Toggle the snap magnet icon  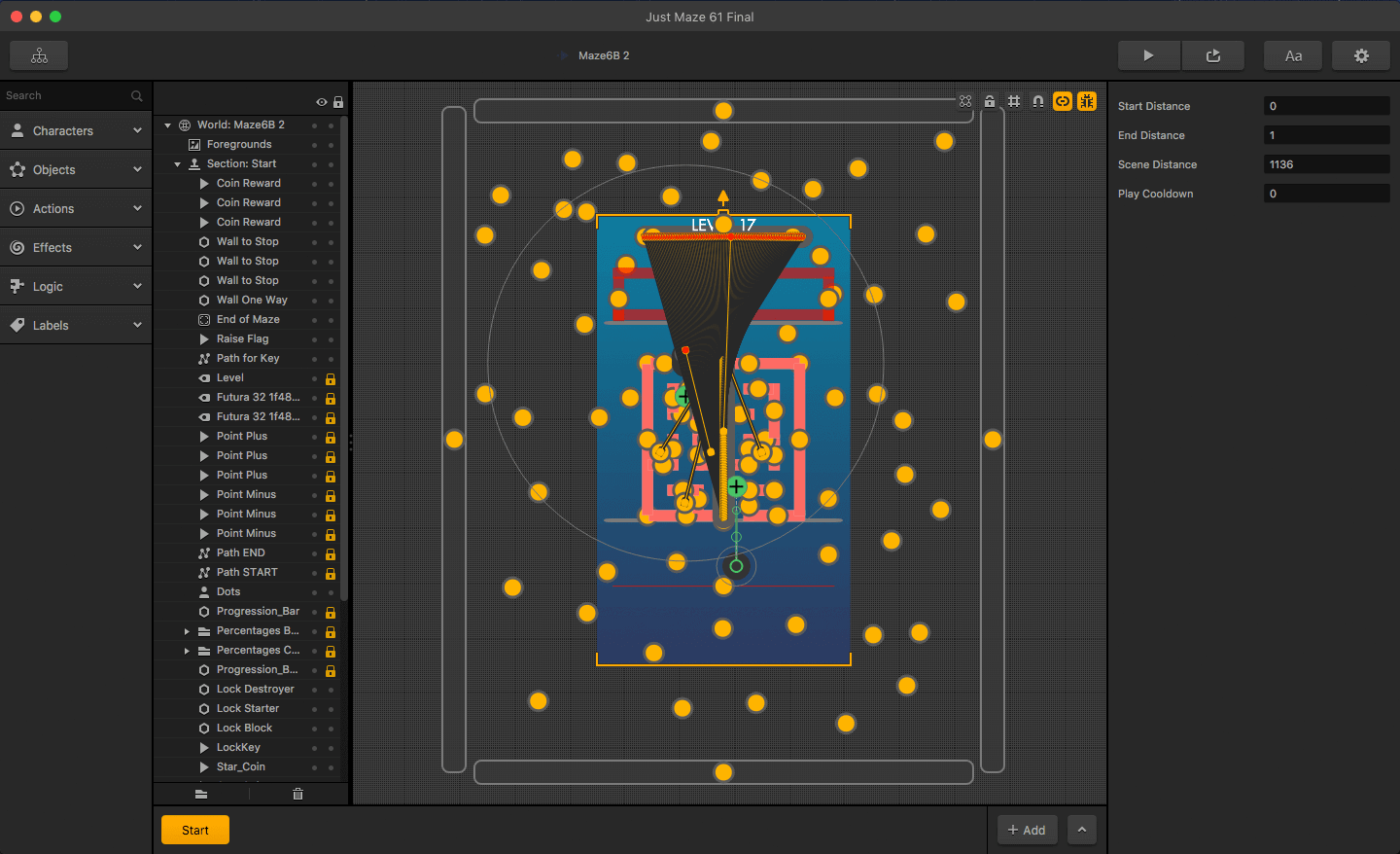coord(1038,101)
